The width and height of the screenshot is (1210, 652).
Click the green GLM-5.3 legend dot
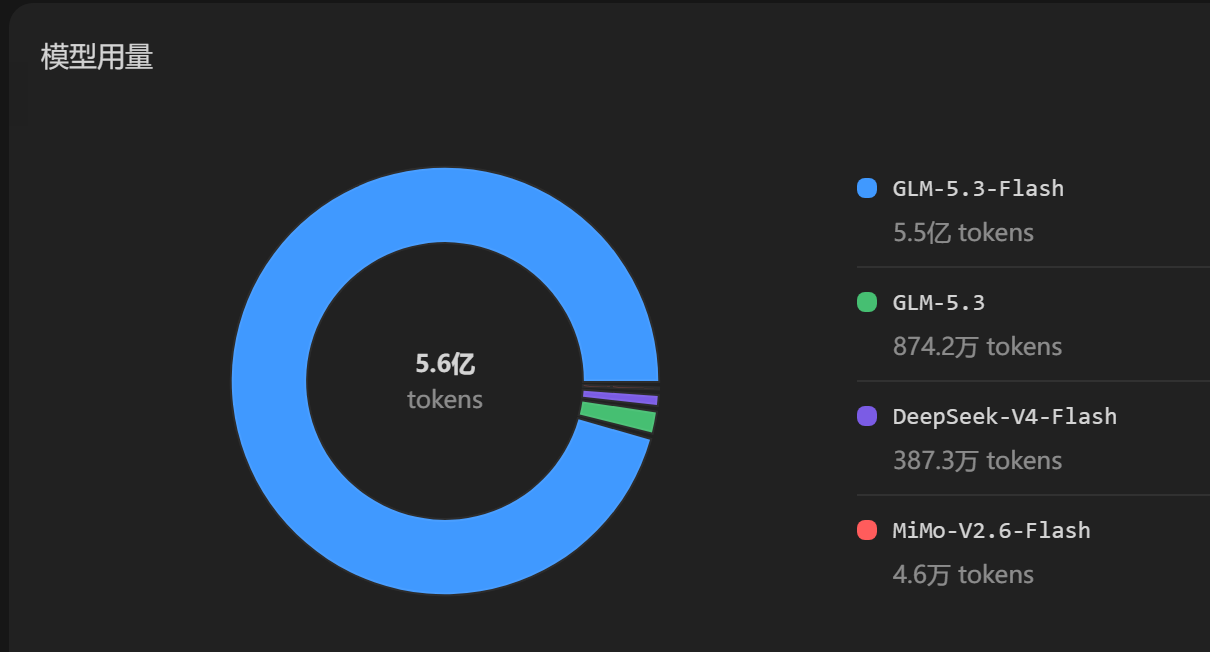(867, 302)
